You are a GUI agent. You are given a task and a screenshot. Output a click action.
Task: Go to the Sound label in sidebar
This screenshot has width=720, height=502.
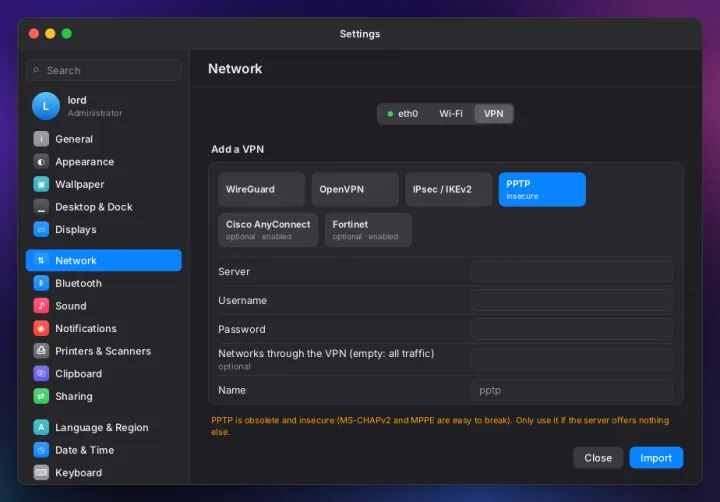[71, 305]
